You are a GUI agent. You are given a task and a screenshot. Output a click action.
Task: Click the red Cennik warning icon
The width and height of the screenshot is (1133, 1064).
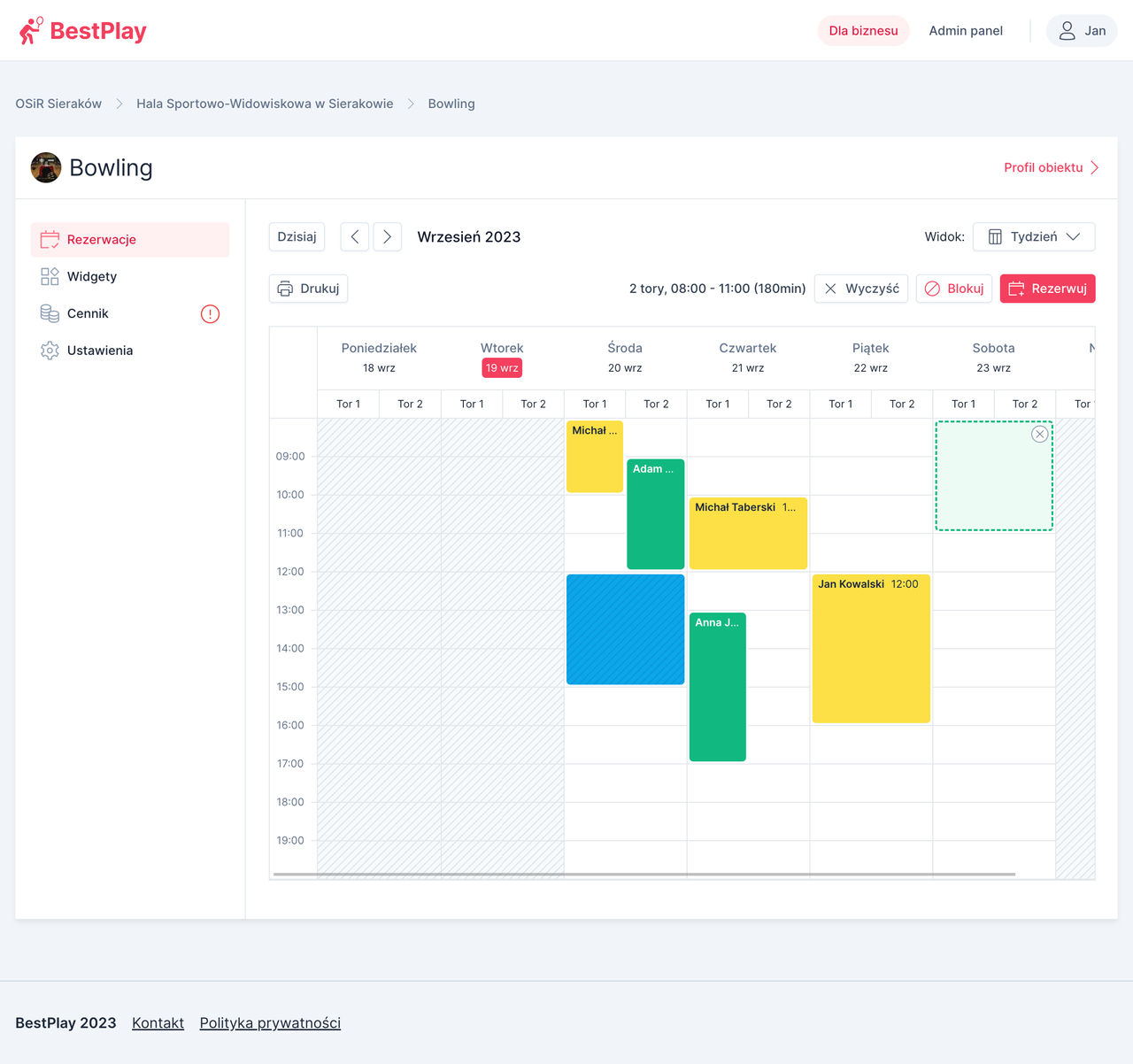(210, 314)
